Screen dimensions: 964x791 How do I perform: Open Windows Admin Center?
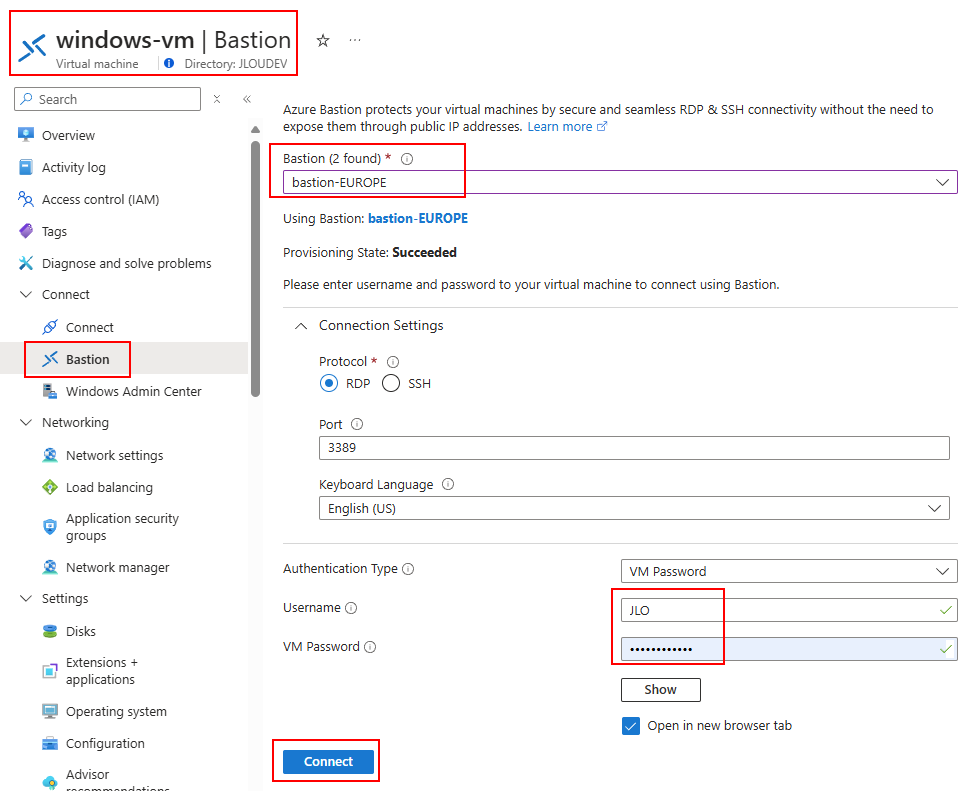133,391
